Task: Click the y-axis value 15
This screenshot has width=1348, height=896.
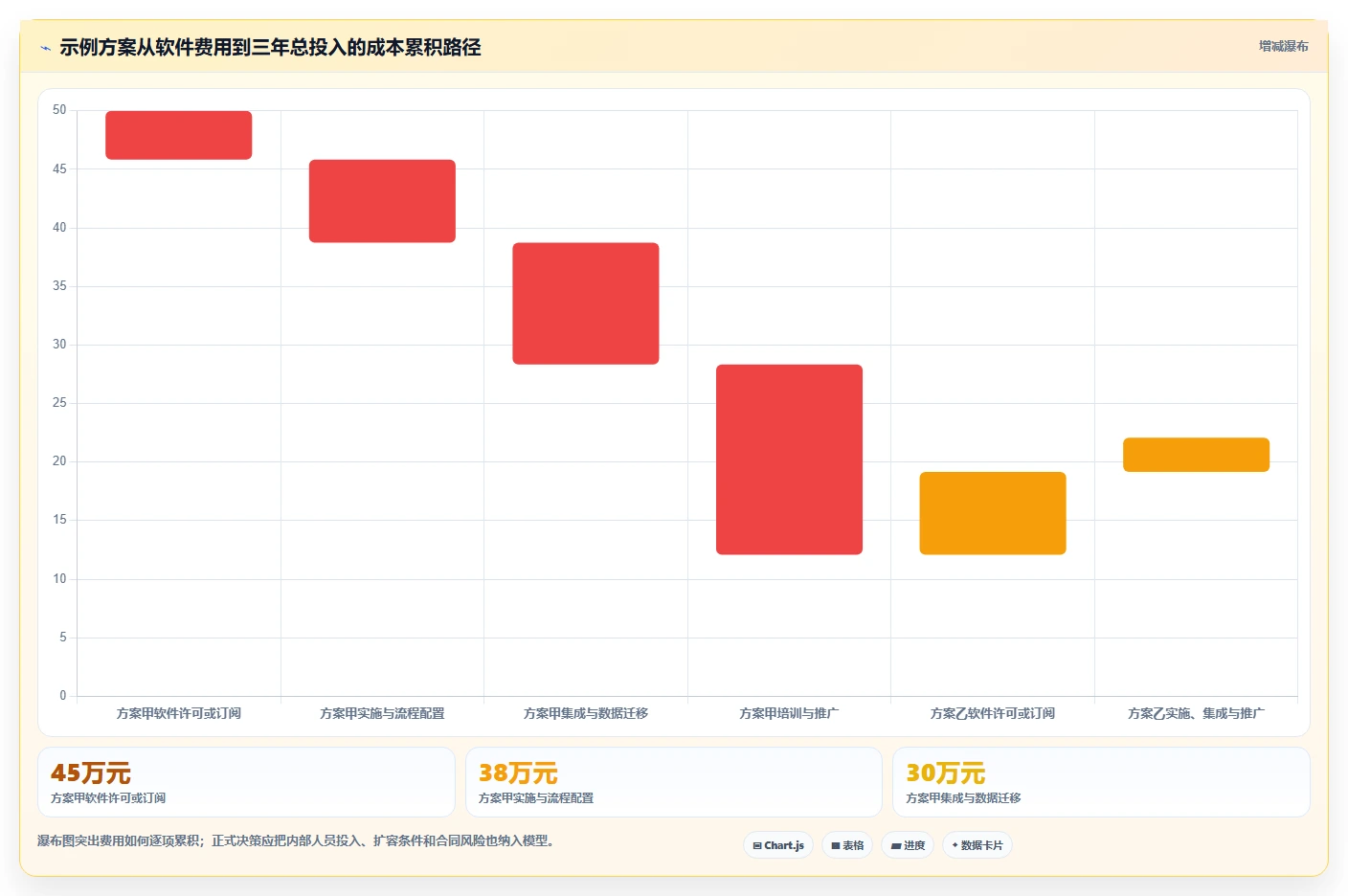Action: point(59,520)
